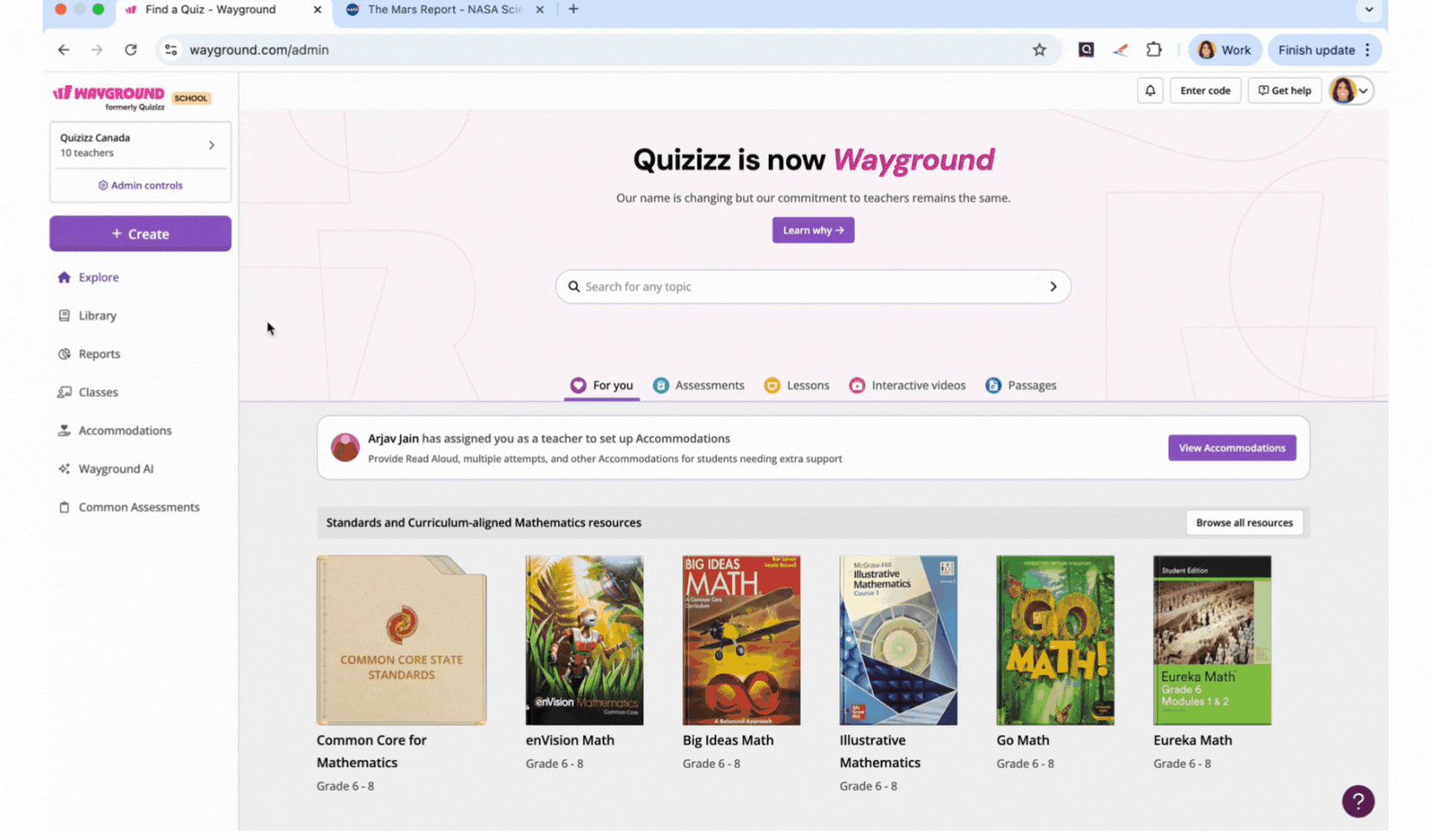The image size is (1431, 840).
Task: Select the Mars Report browser tab
Action: [444, 9]
